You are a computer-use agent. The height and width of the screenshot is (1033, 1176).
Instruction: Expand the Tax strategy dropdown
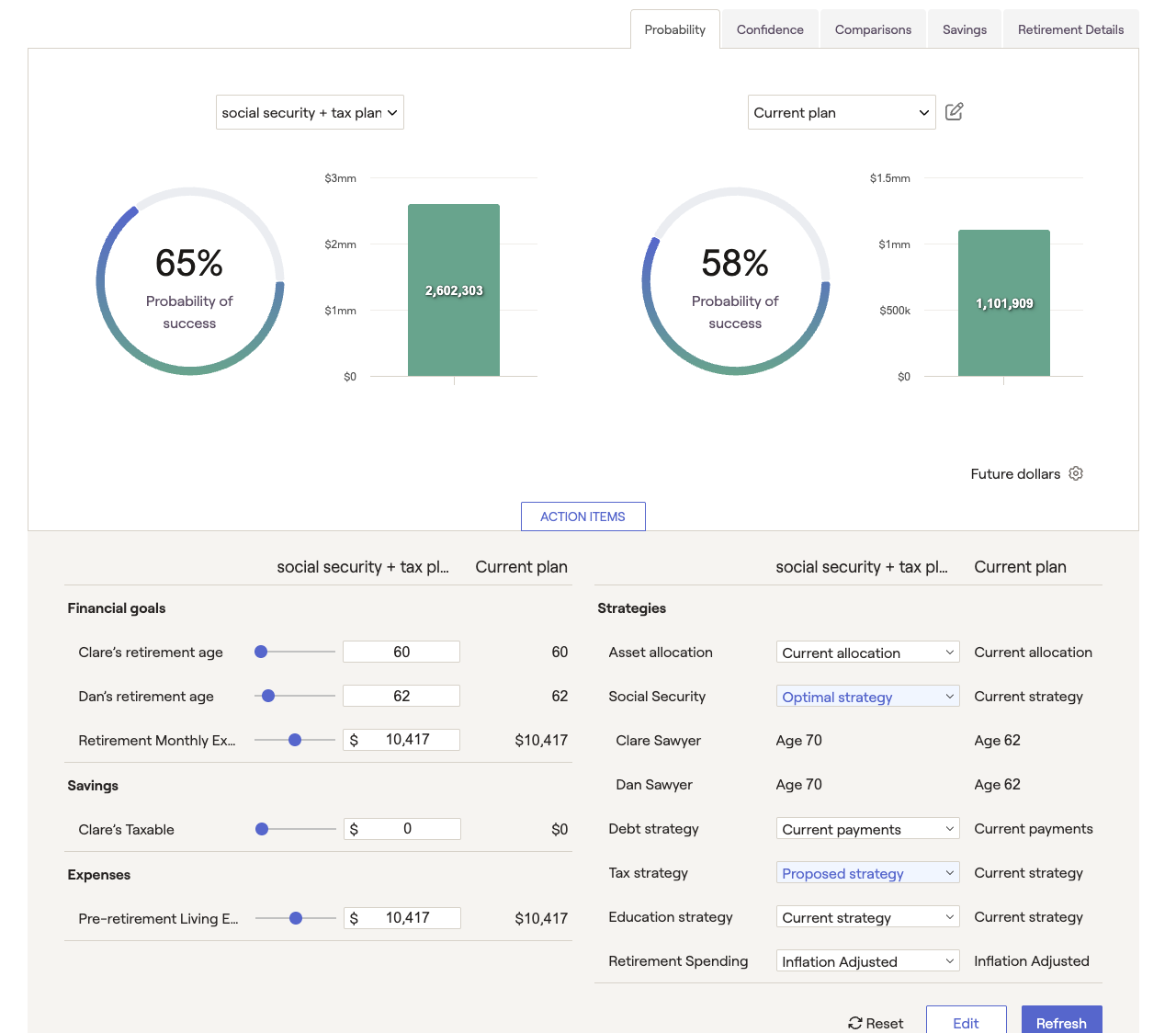point(868,873)
